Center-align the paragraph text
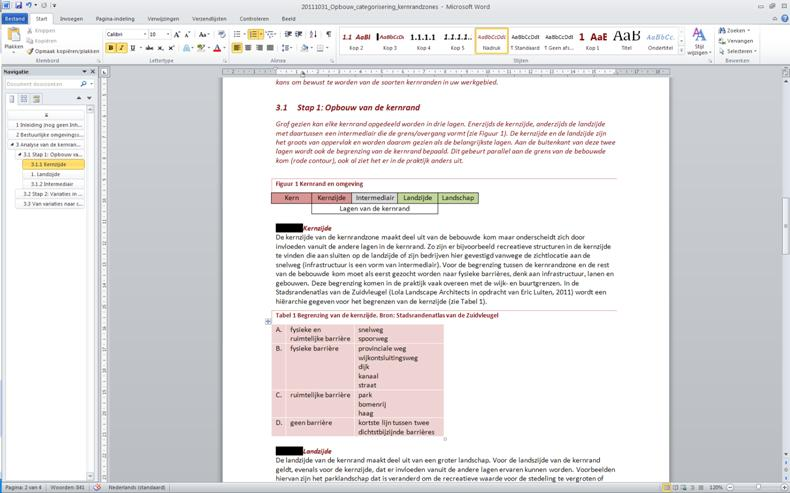The height and width of the screenshot is (493, 790). (x=248, y=48)
